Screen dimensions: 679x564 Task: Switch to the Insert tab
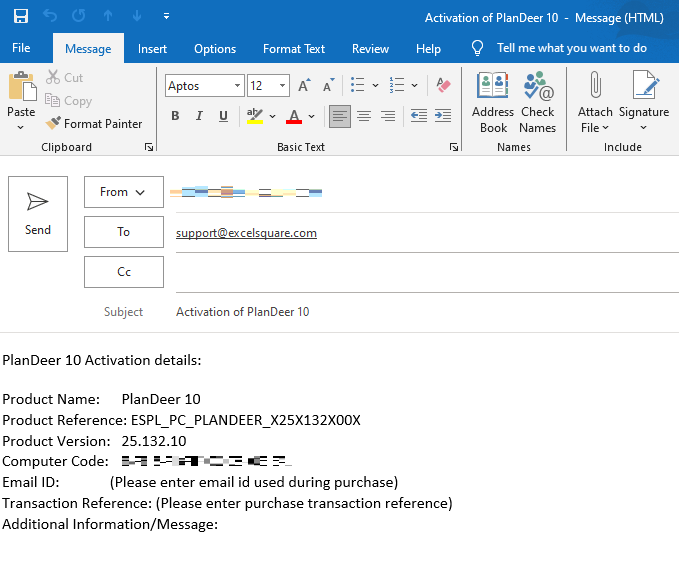[152, 49]
